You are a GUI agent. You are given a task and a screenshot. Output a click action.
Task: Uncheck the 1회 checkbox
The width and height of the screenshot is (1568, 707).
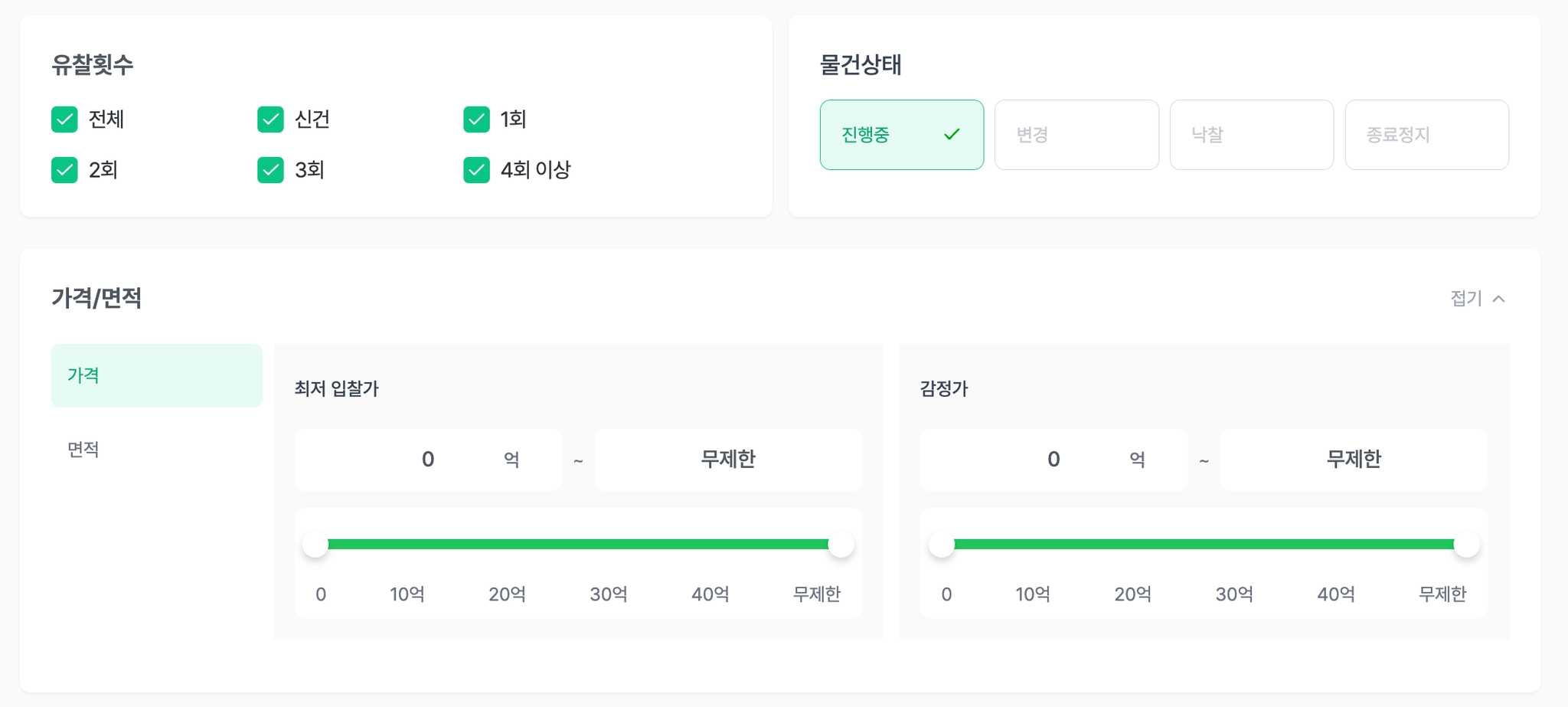476,119
